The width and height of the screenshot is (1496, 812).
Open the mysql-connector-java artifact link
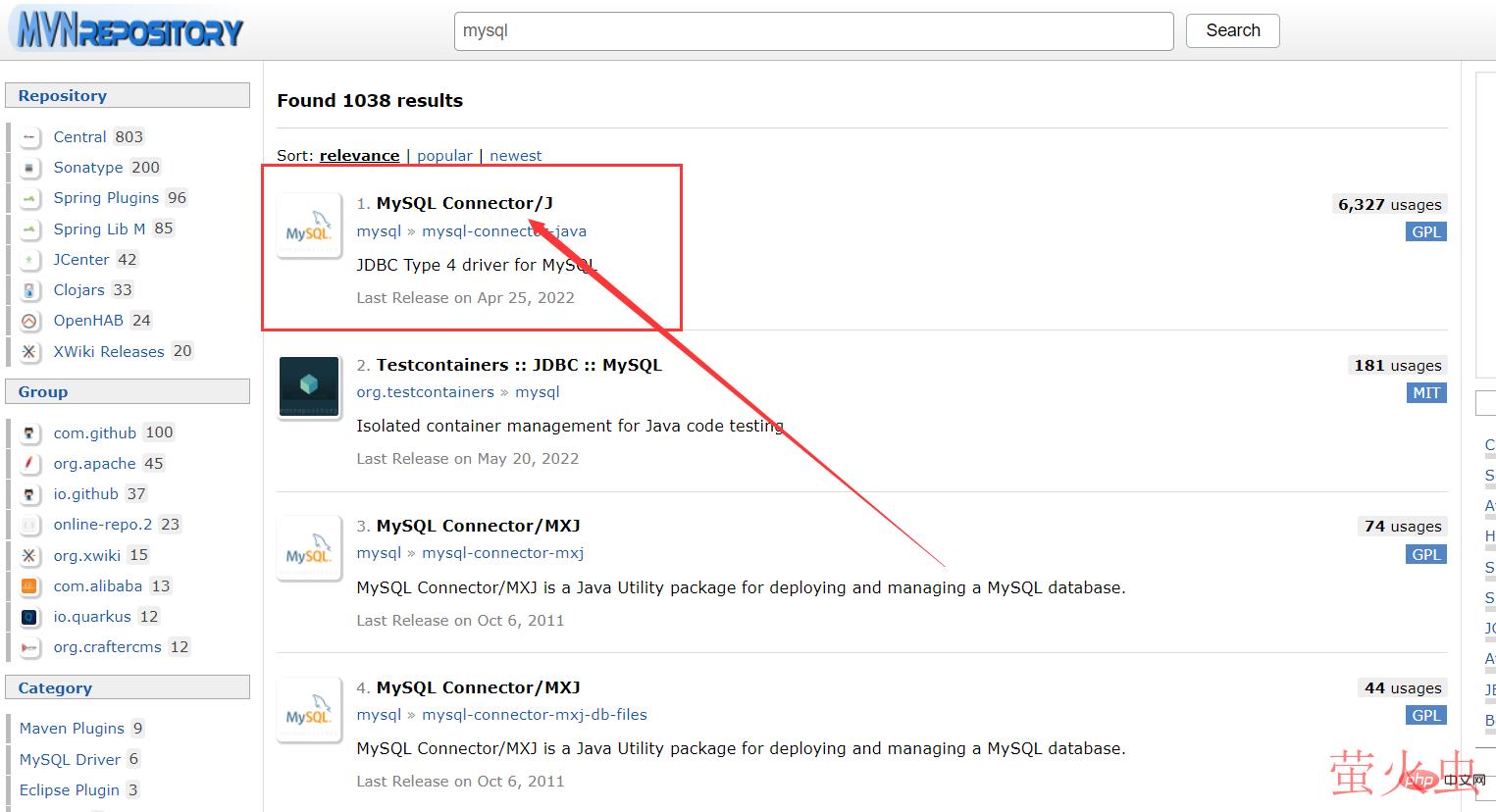point(504,231)
